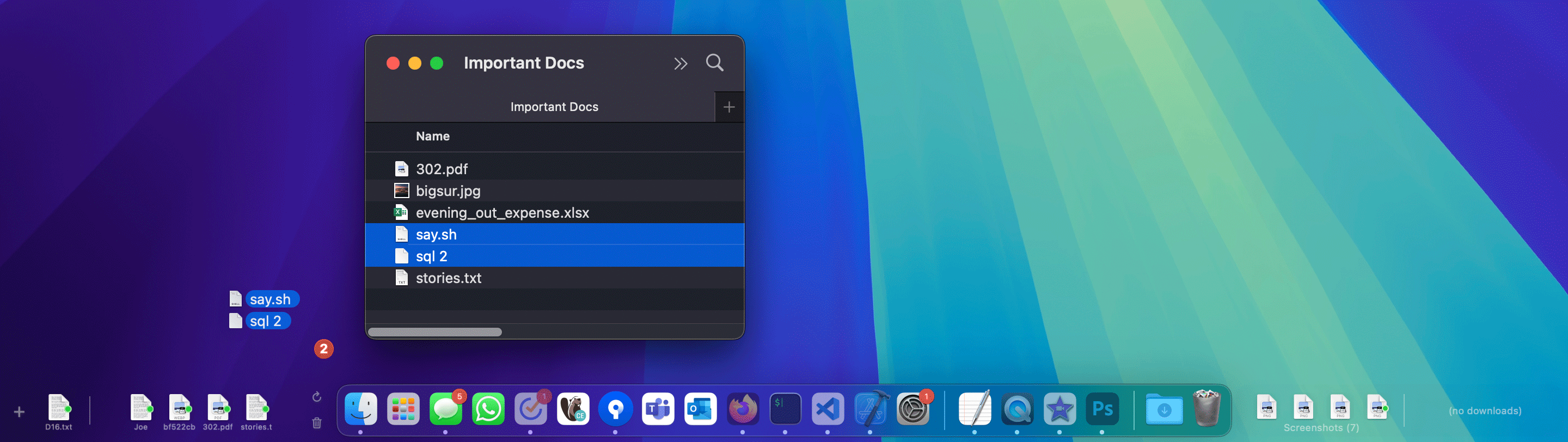Click the horizontal scrollbar in Finder window
Screen dimensions: 1568x442
click(x=435, y=332)
